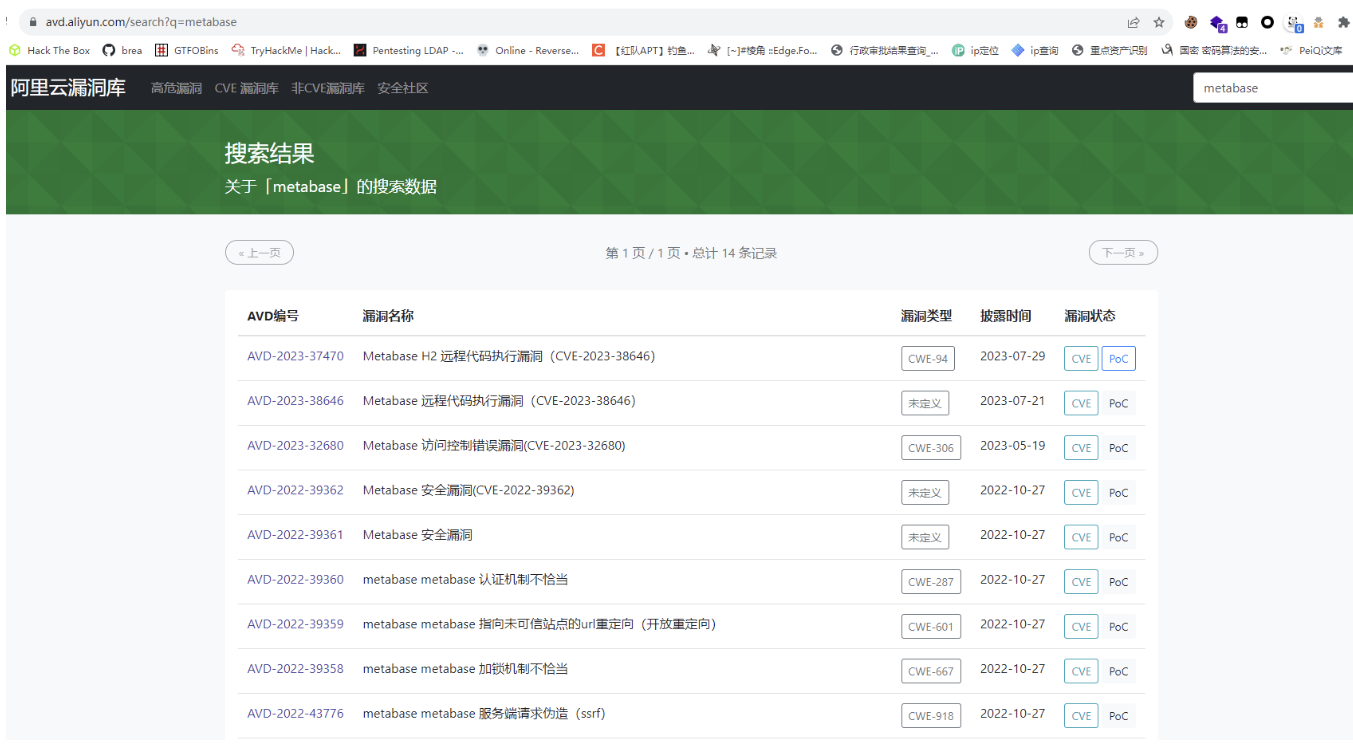Image resolution: width=1353 pixels, height=753 pixels.
Task: Click the 披露时间 column header
Action: [x=1005, y=316]
